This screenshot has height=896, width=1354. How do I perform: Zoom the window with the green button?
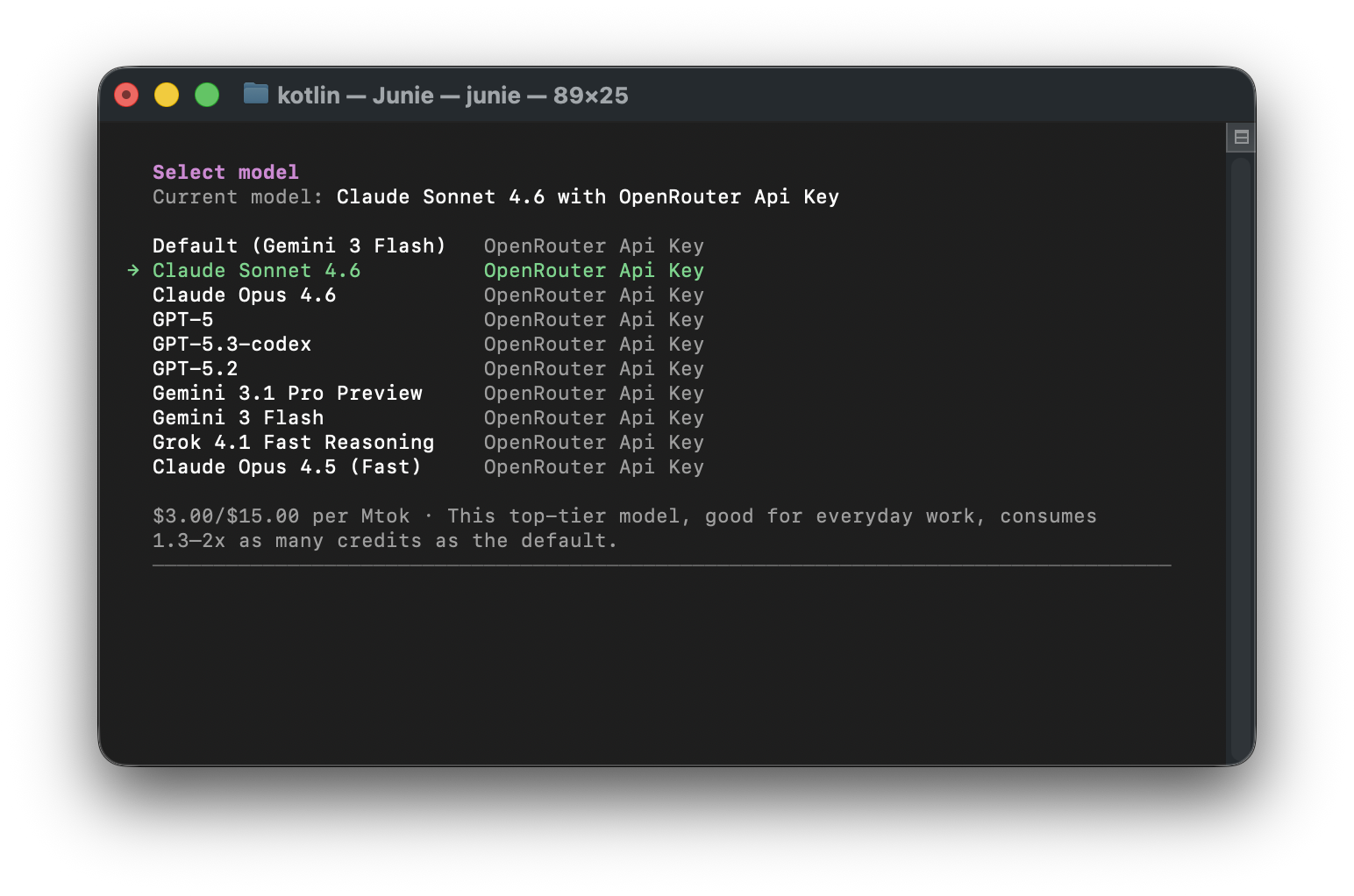207,95
